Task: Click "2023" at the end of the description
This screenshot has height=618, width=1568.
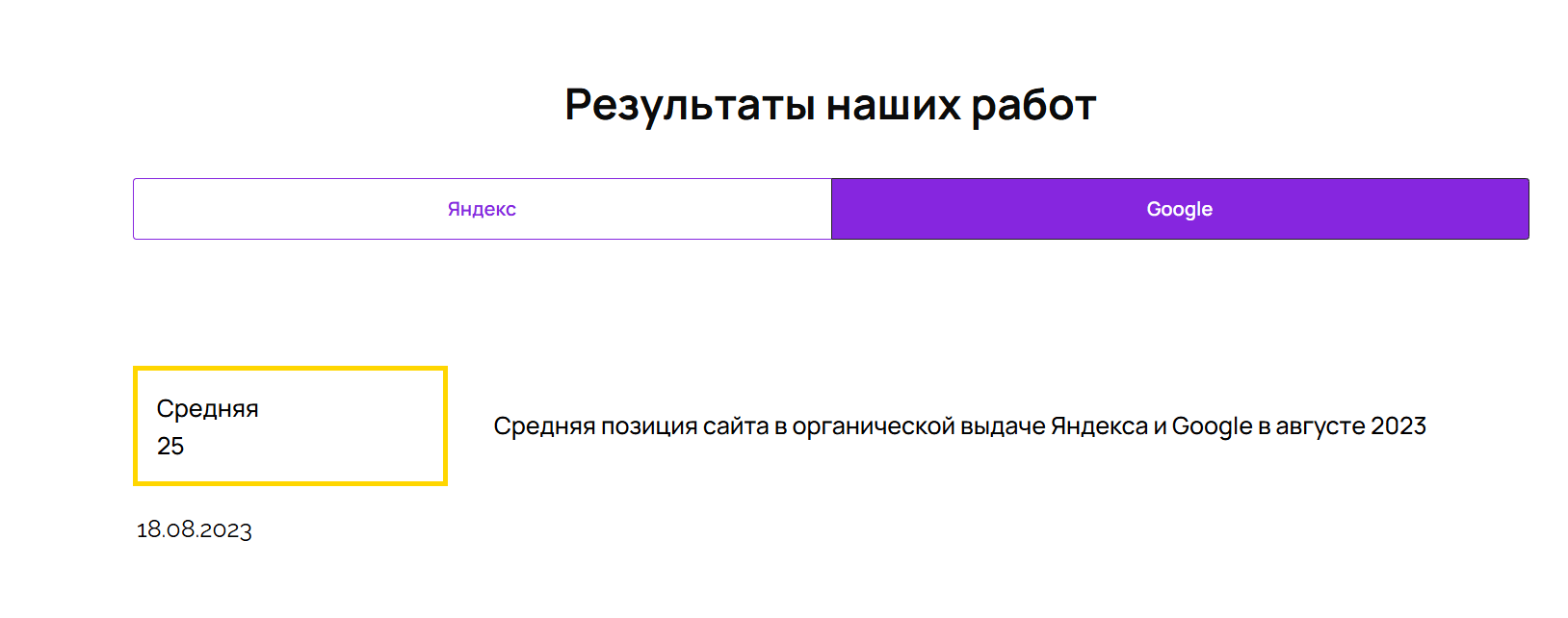Action: 1398,426
